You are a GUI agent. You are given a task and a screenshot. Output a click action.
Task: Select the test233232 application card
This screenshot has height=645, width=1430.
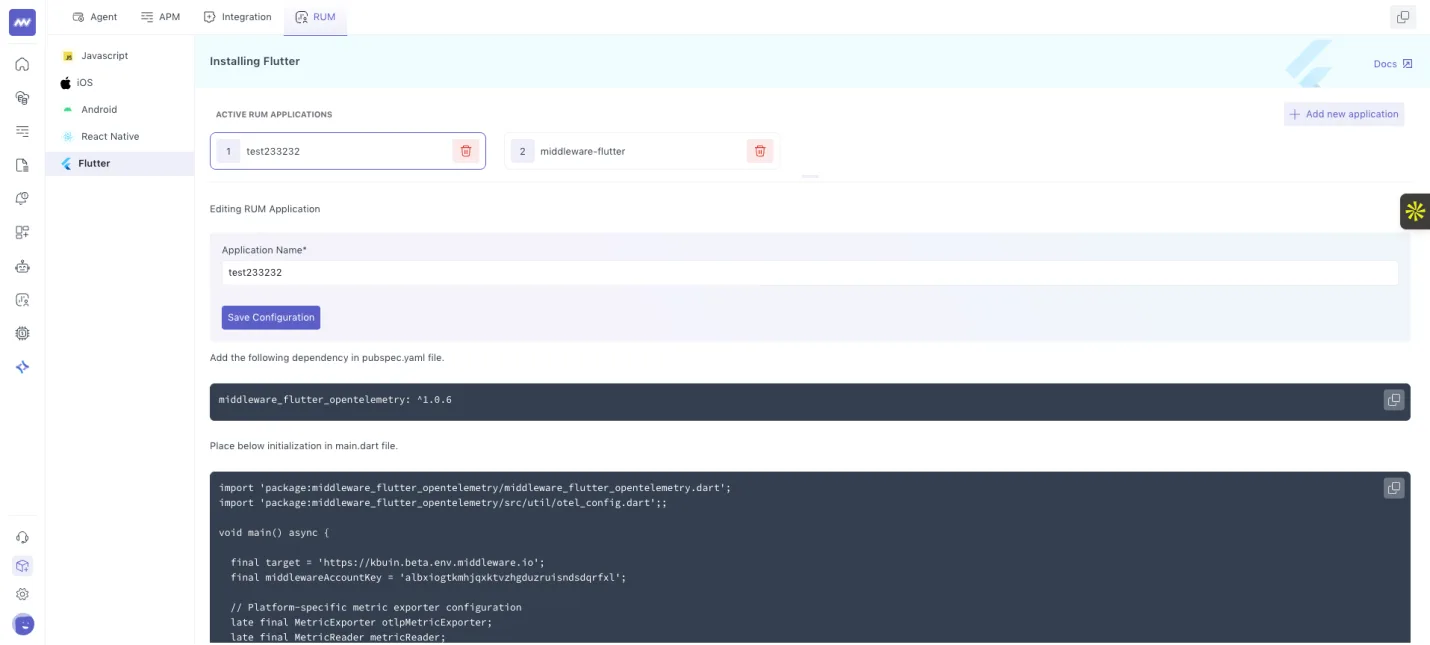[348, 151]
